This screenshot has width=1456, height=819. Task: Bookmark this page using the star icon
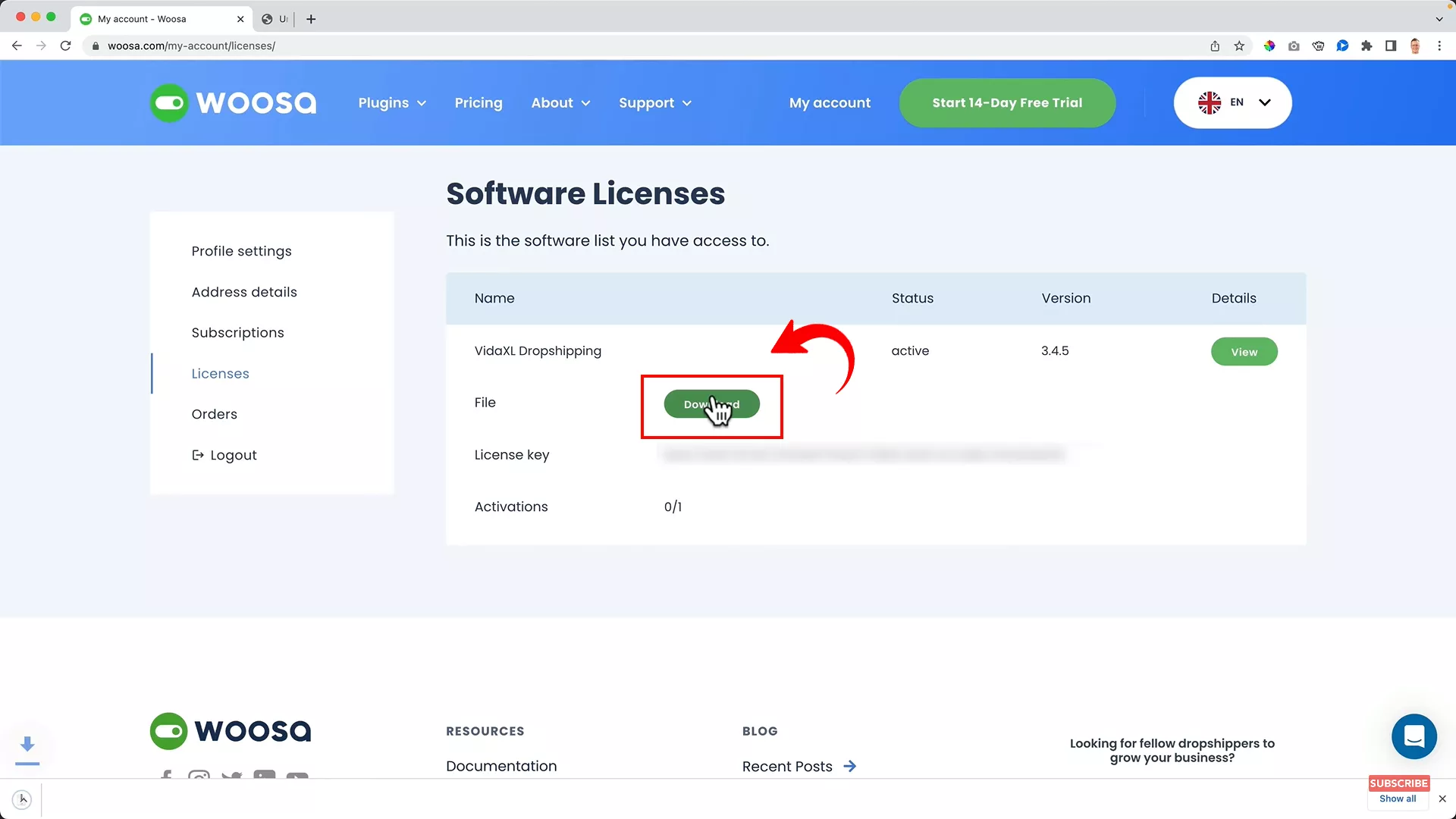click(x=1239, y=45)
